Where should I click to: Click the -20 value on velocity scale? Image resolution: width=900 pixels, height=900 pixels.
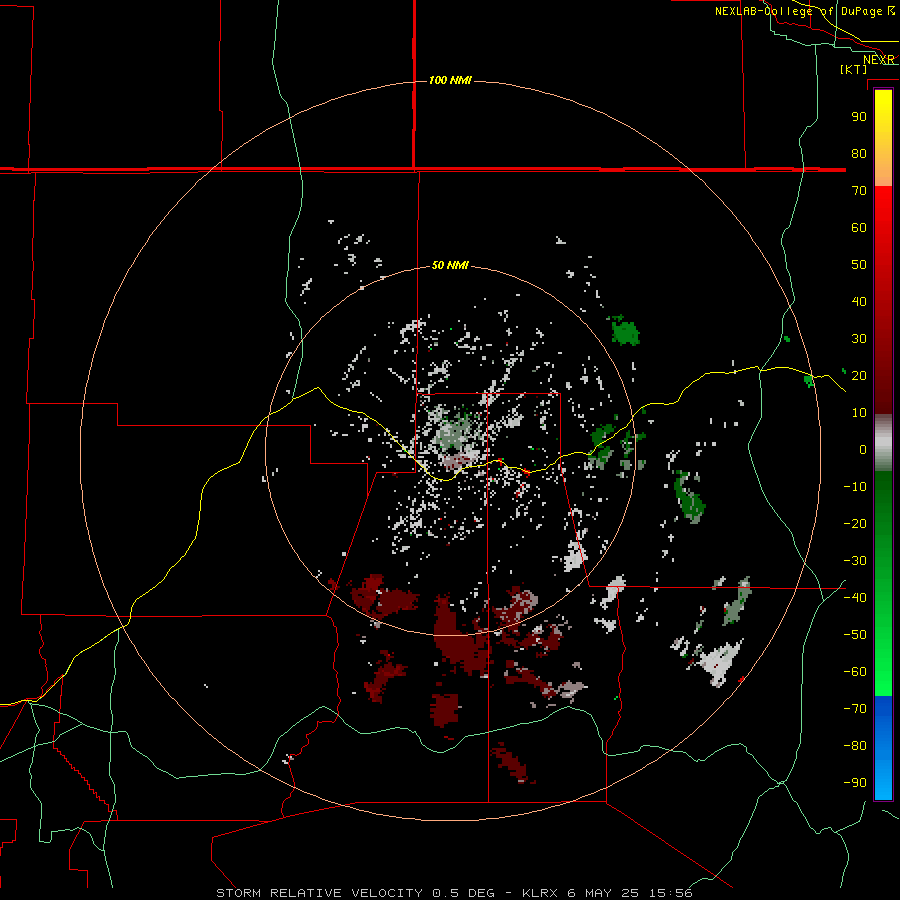point(855,523)
